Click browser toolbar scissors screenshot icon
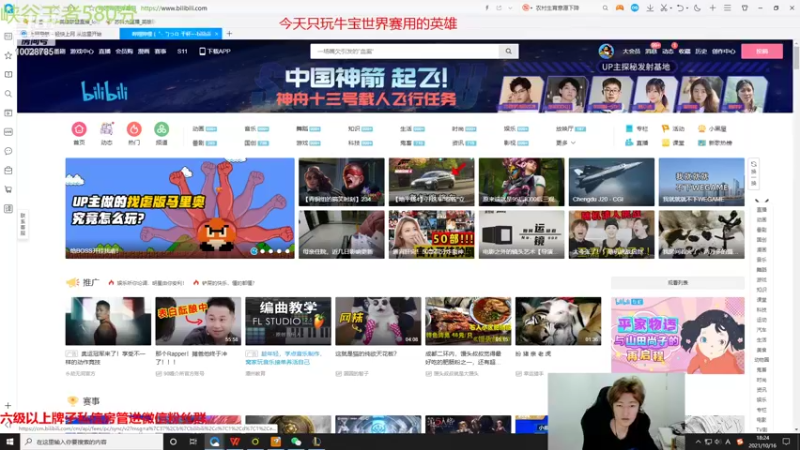800x450 pixels. (x=663, y=8)
